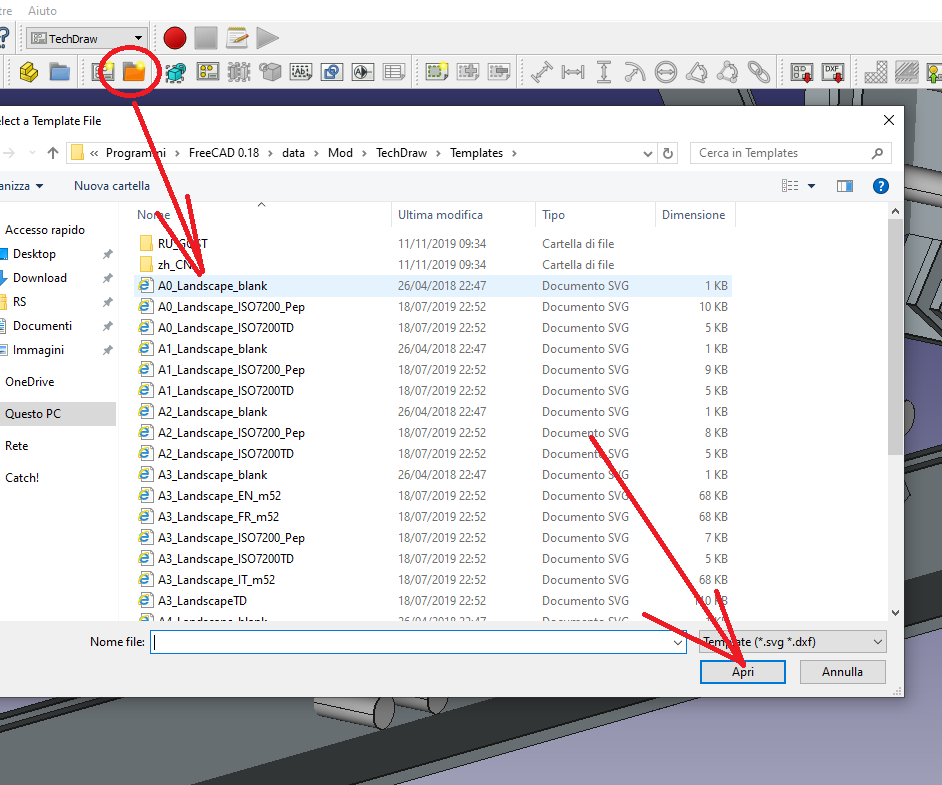Select the angle dimension tool
Image resolution: width=942 pixels, height=785 pixels.
click(697, 73)
